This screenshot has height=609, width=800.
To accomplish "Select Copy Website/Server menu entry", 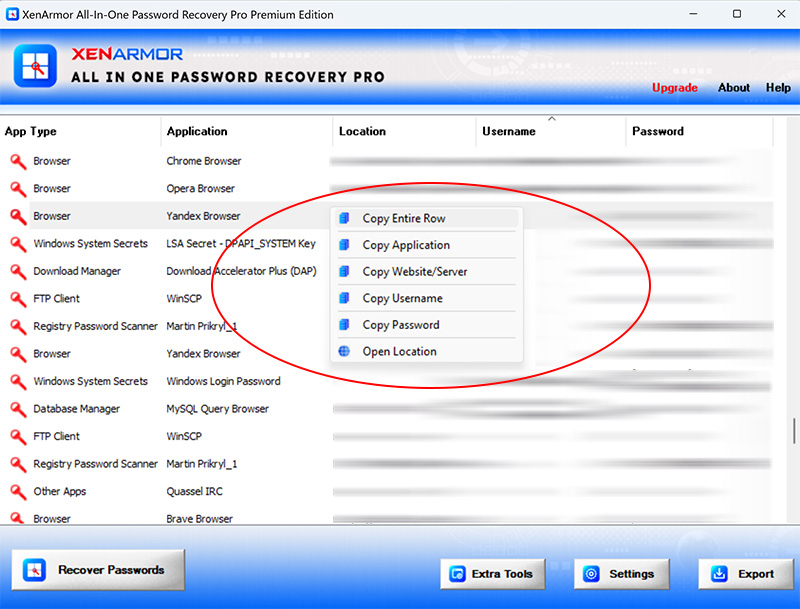I will tap(426, 271).
